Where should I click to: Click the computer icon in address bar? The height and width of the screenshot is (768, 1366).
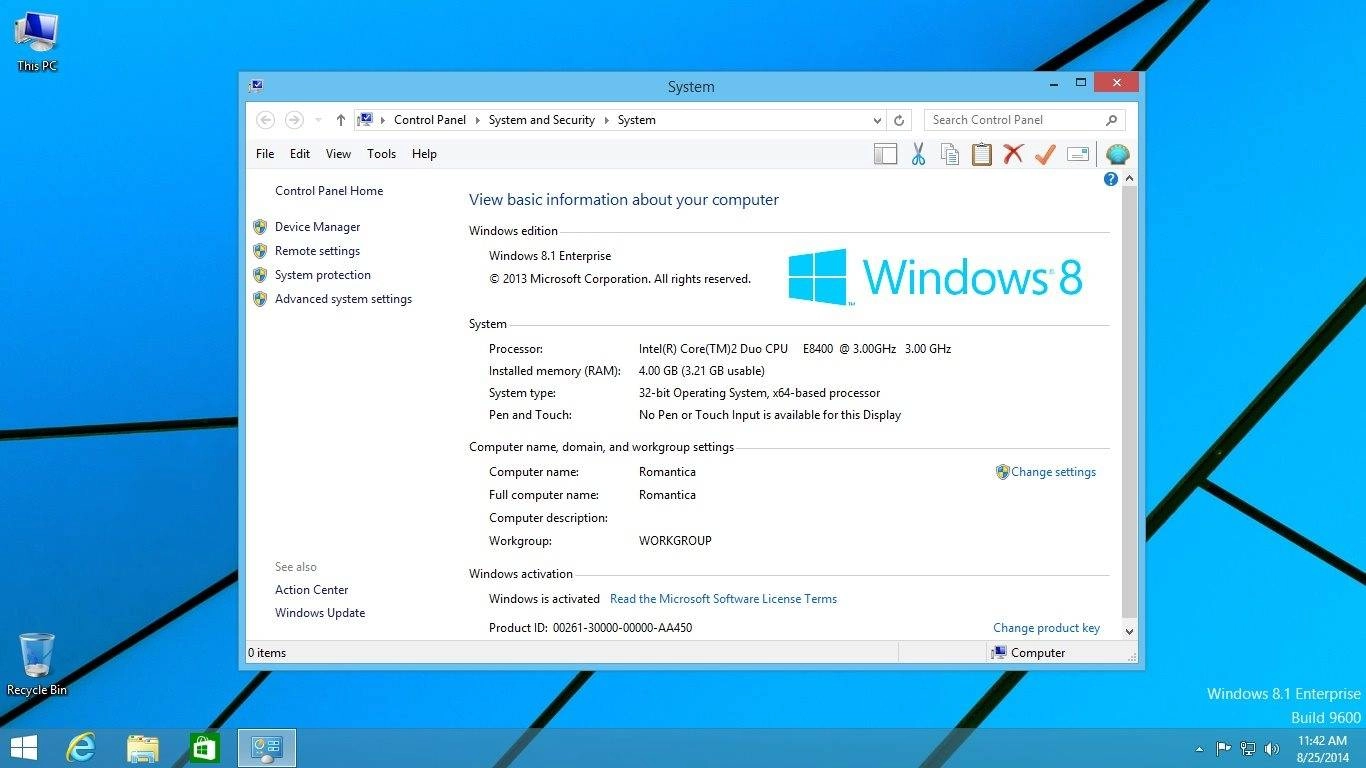(x=365, y=120)
